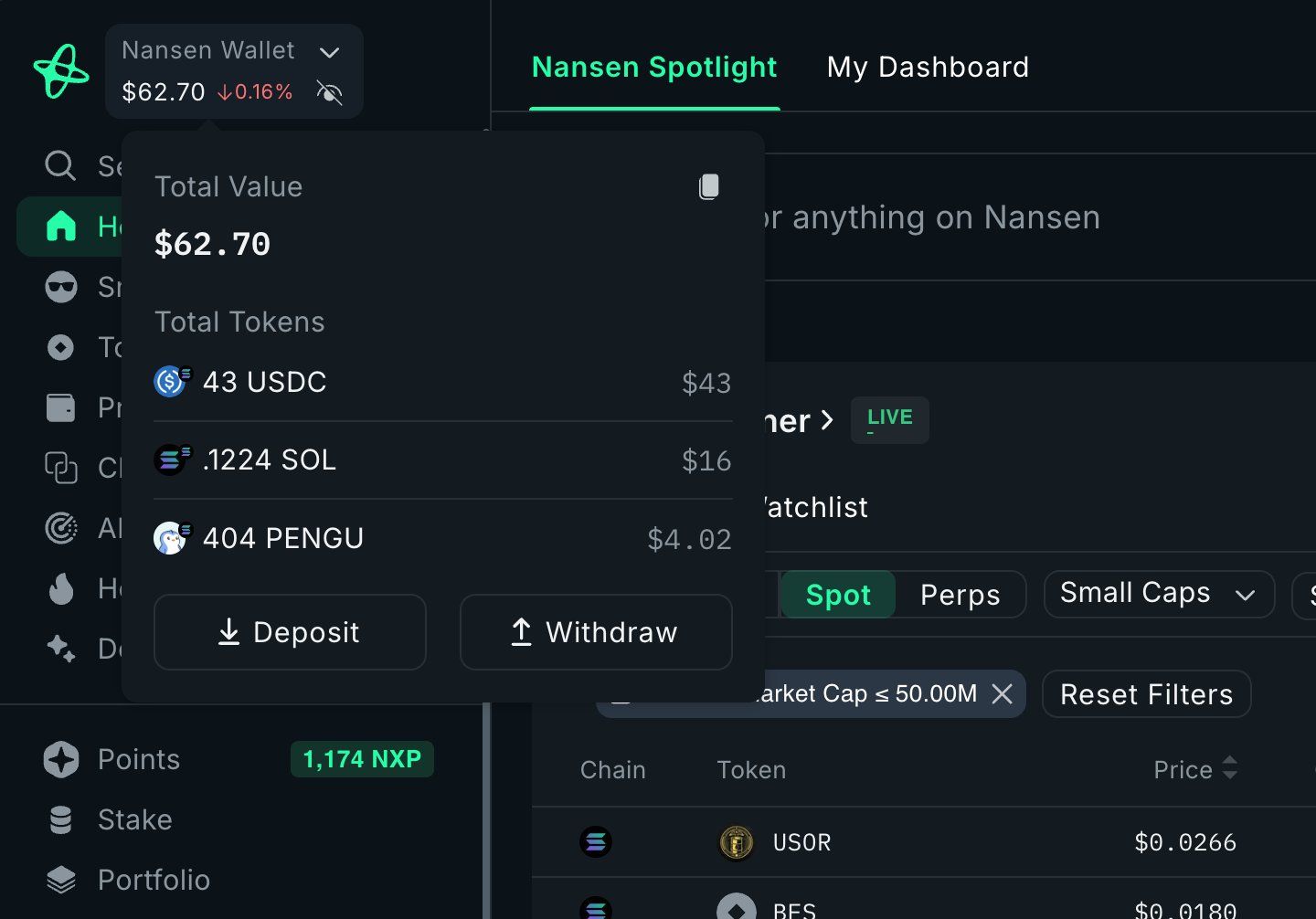
Task: Switch to Nansen Spotlight tab
Action: [654, 68]
